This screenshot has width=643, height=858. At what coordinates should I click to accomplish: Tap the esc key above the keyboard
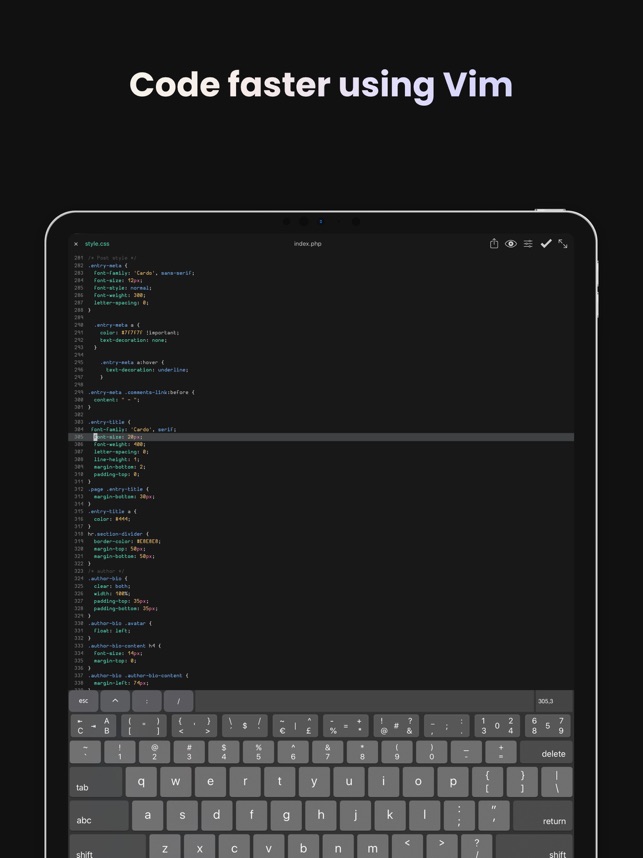(x=84, y=701)
